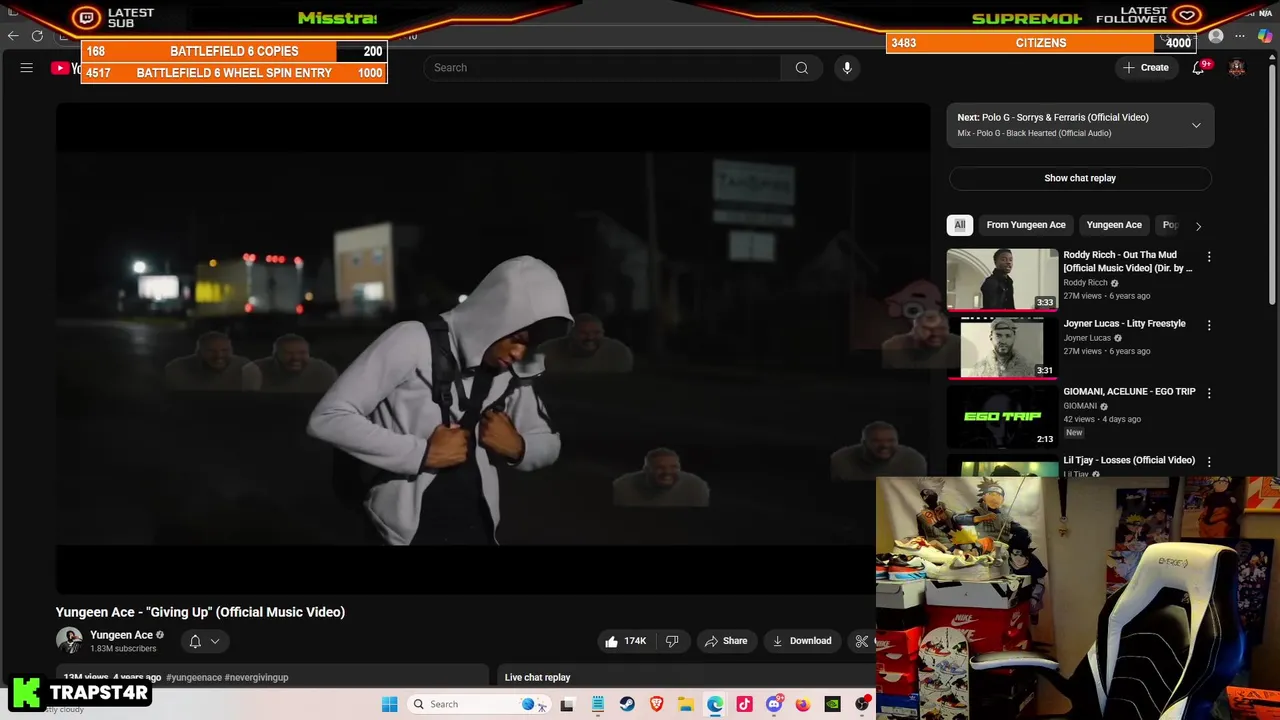Reload the page with the refresh icon
This screenshot has height=720, width=1280.
click(37, 36)
